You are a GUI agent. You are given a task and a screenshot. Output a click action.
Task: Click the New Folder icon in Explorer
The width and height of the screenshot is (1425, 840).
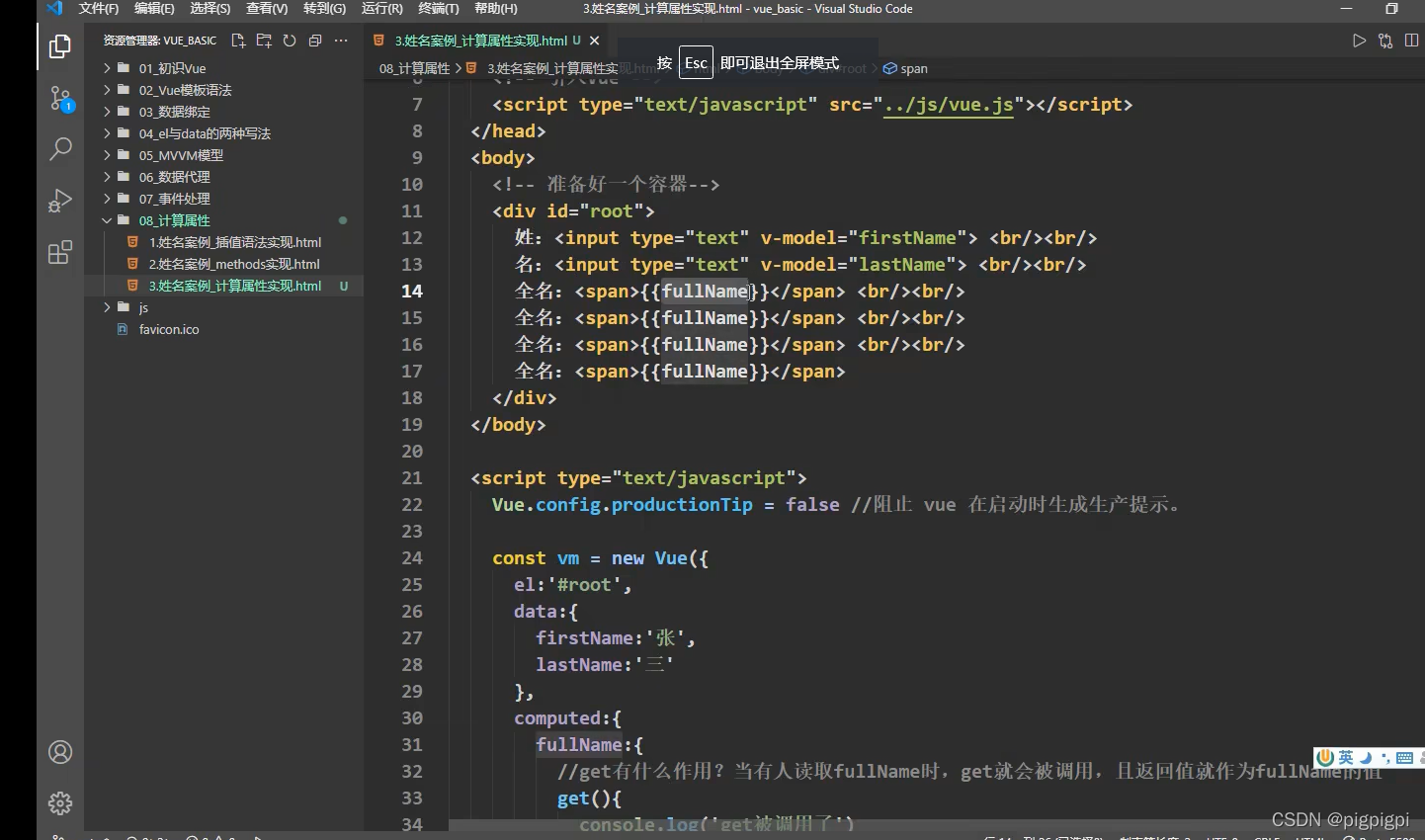(264, 41)
